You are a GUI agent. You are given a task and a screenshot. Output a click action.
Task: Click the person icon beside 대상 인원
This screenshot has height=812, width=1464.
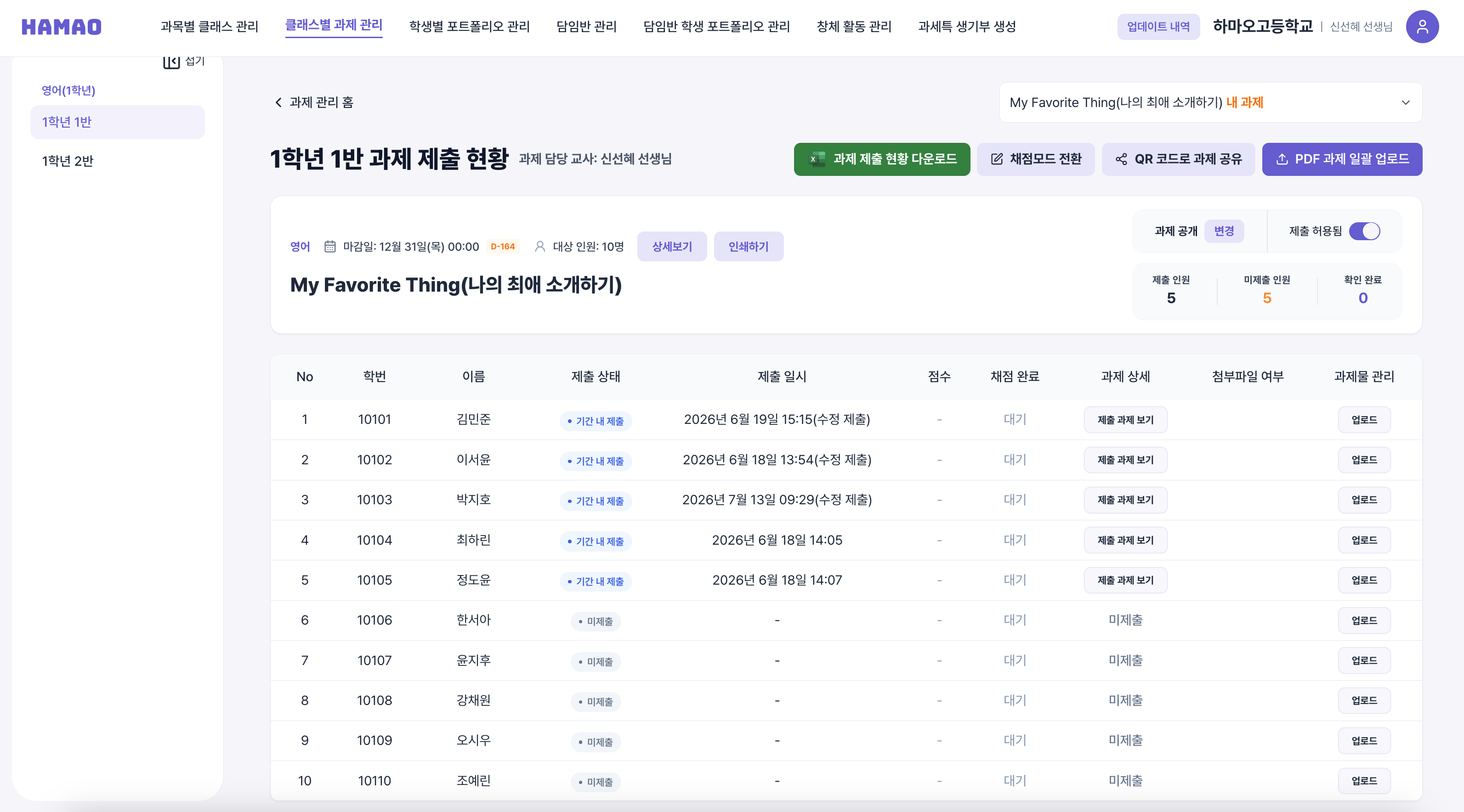point(540,247)
